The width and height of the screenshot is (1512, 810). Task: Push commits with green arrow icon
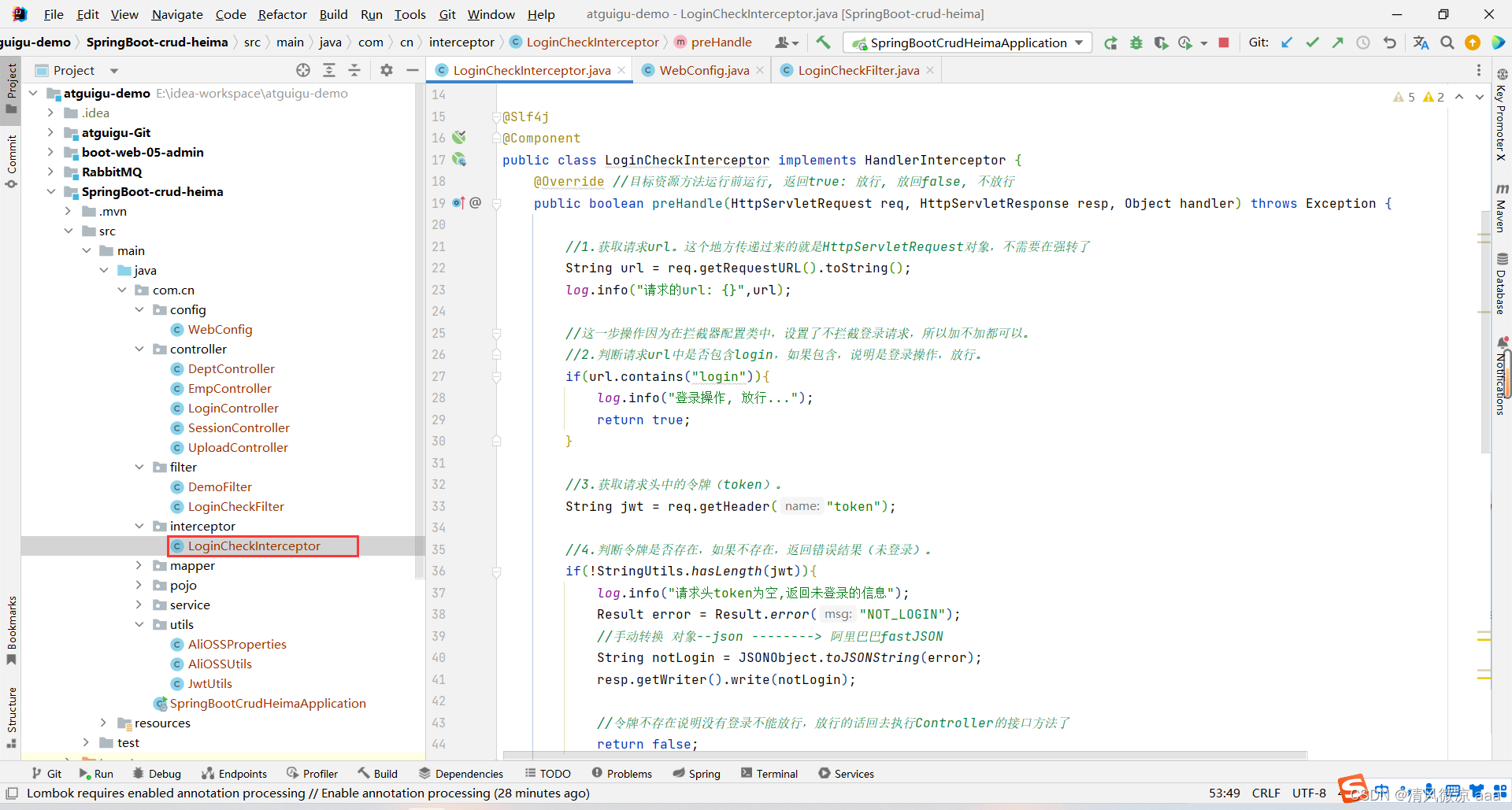[1337, 43]
